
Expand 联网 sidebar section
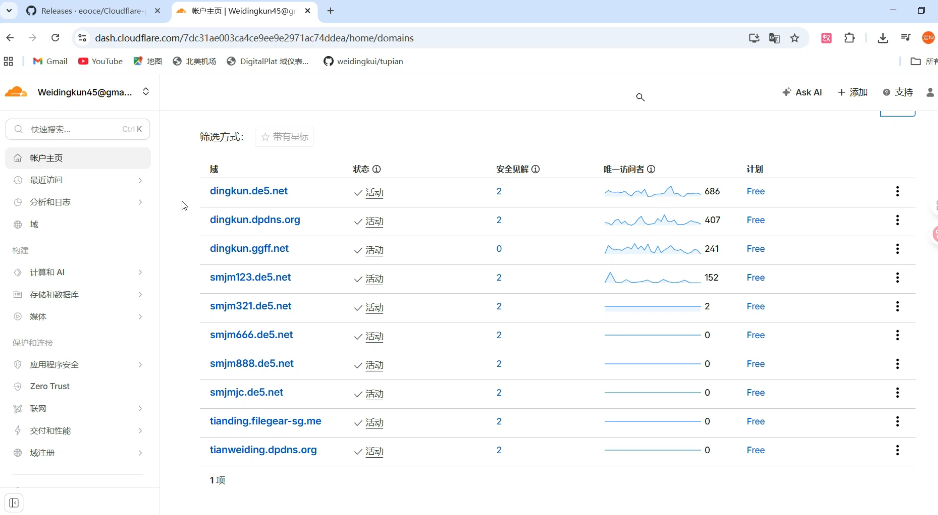coord(78,409)
